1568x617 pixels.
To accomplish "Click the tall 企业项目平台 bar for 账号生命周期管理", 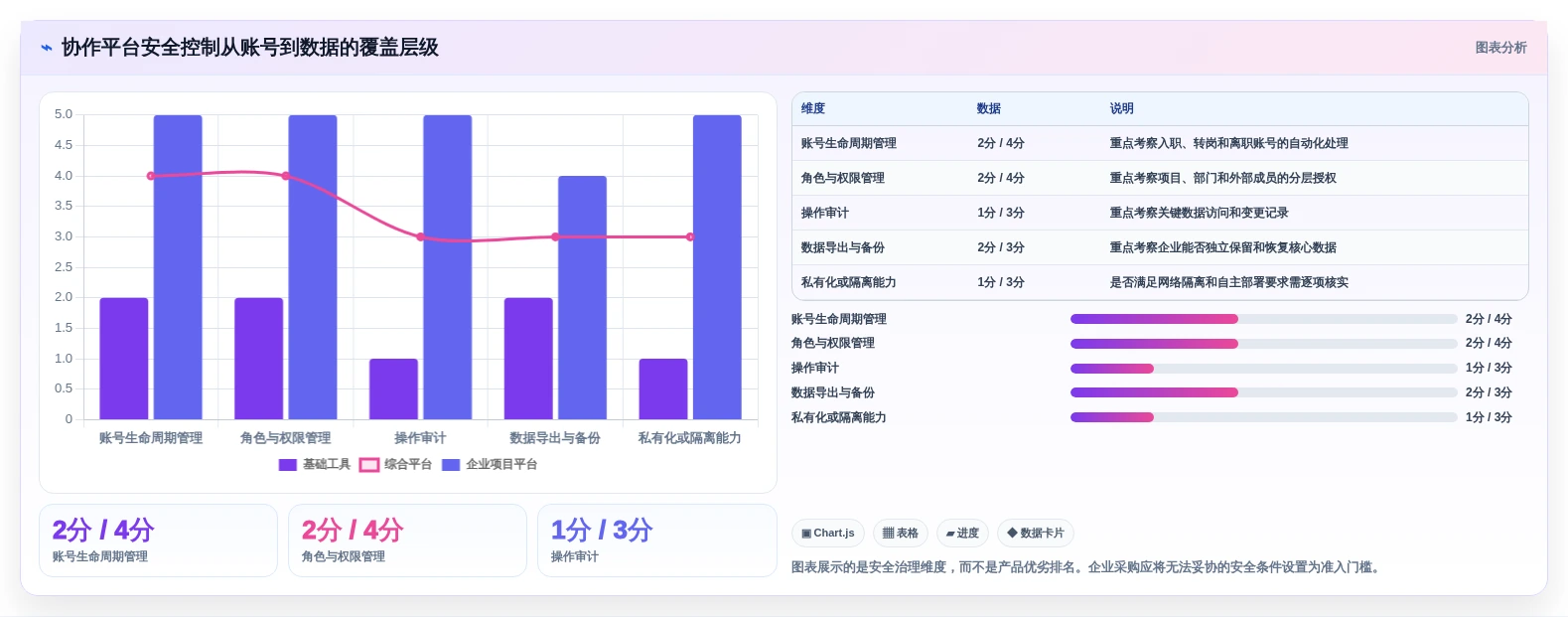I will point(178,267).
